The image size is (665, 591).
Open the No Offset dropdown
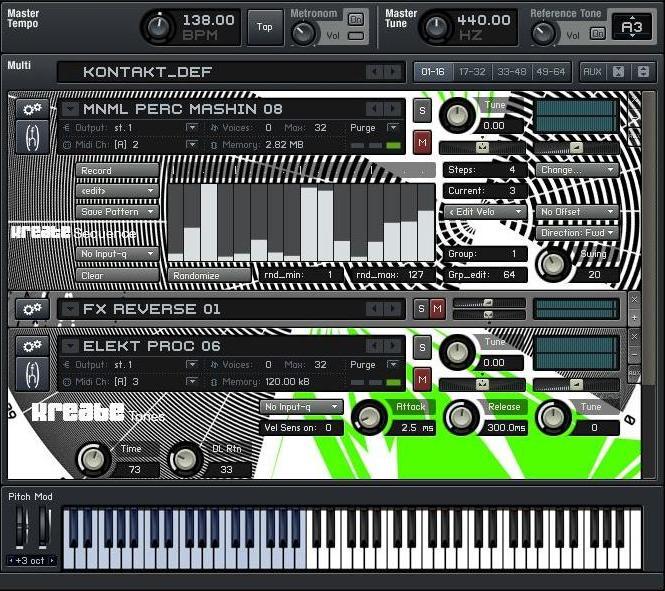[577, 212]
